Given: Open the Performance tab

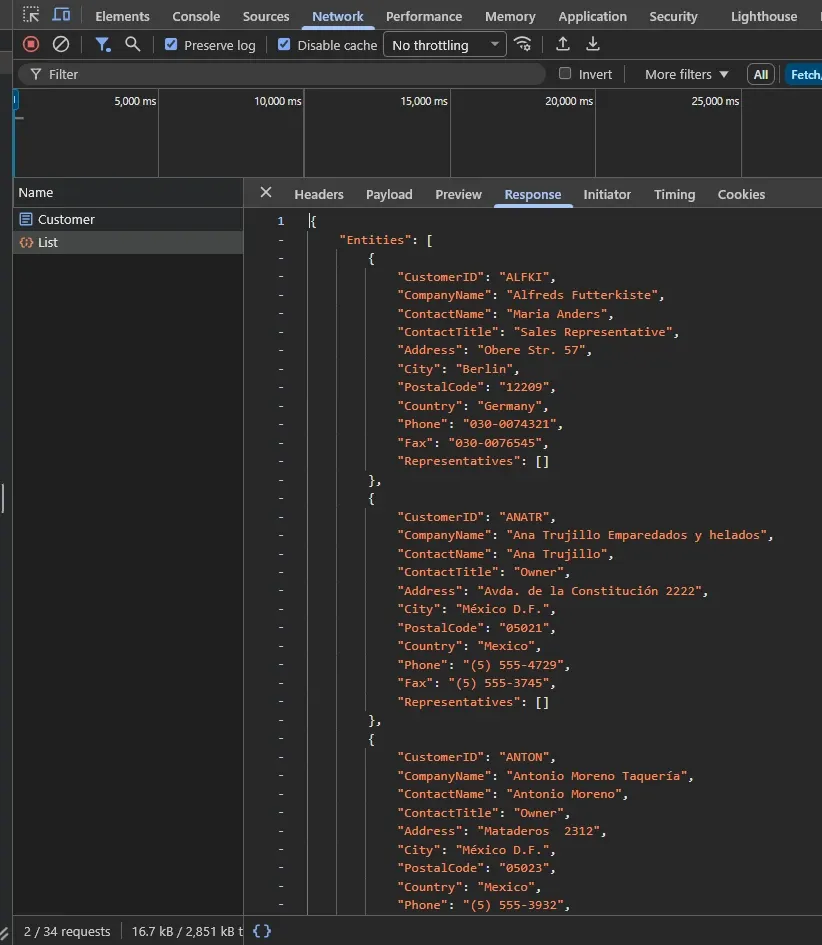Looking at the screenshot, I should pyautogui.click(x=424, y=16).
